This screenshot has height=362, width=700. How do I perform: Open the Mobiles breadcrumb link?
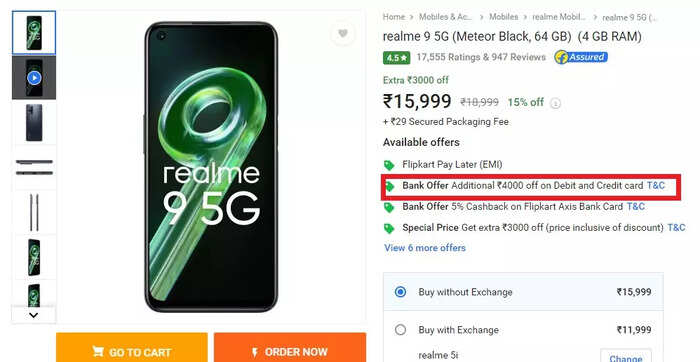coord(504,17)
